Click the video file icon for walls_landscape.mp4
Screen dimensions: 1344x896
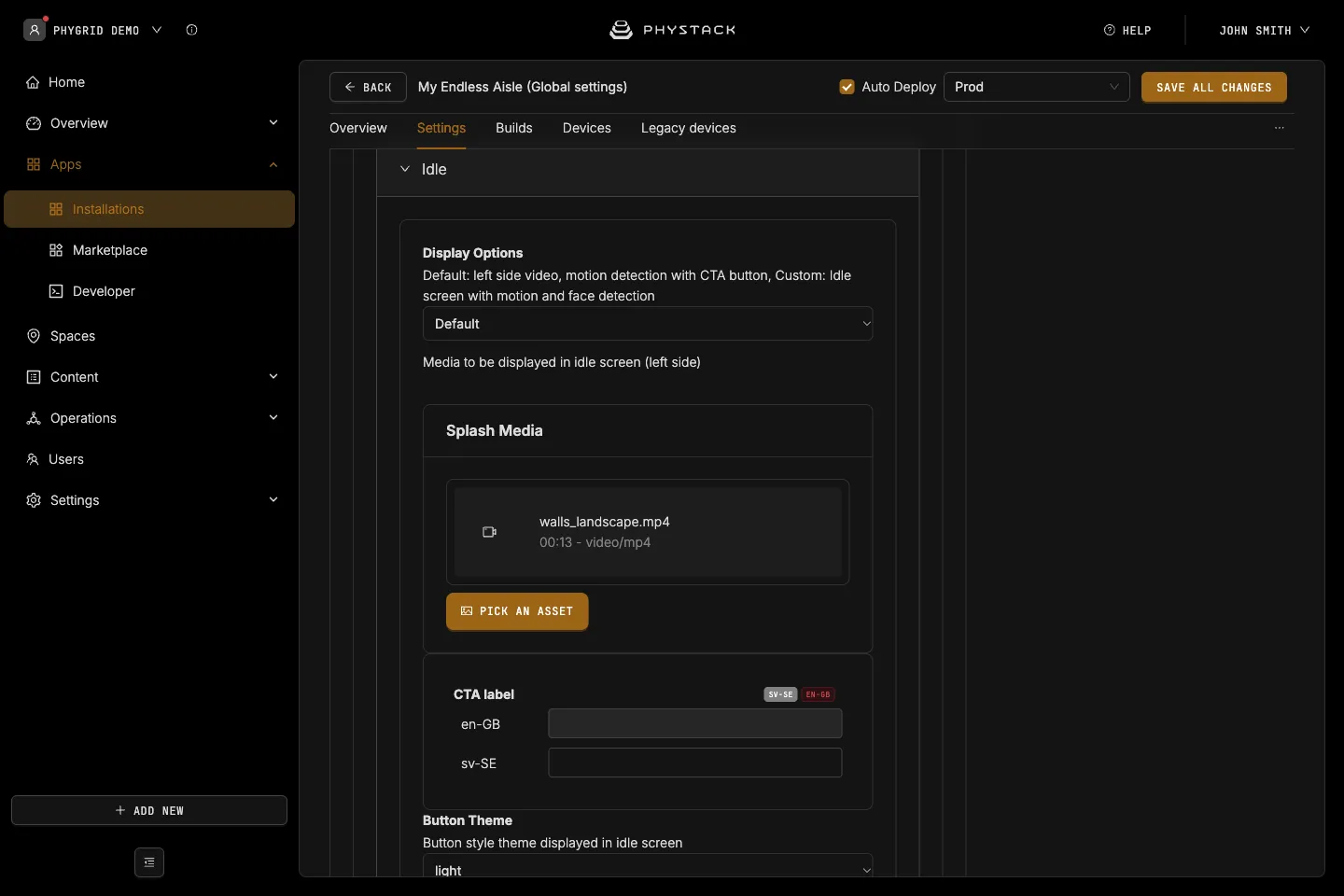pos(489,532)
